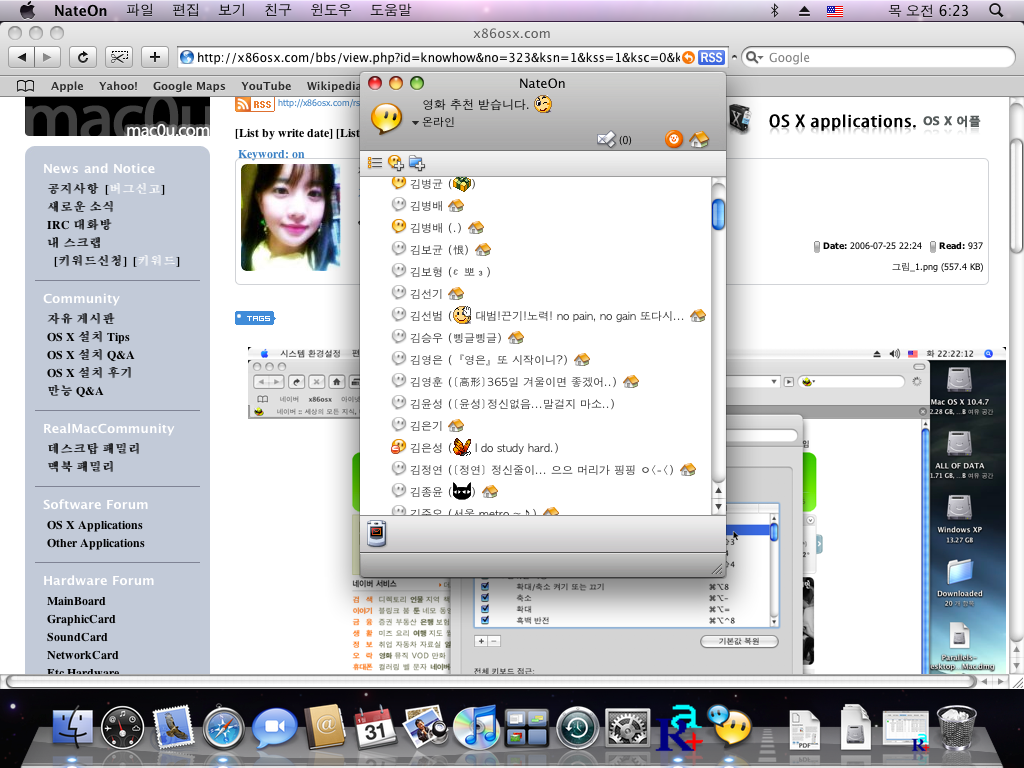Click the NateOn contact list scrollbar thumb
The image size is (1024, 768).
click(x=718, y=214)
